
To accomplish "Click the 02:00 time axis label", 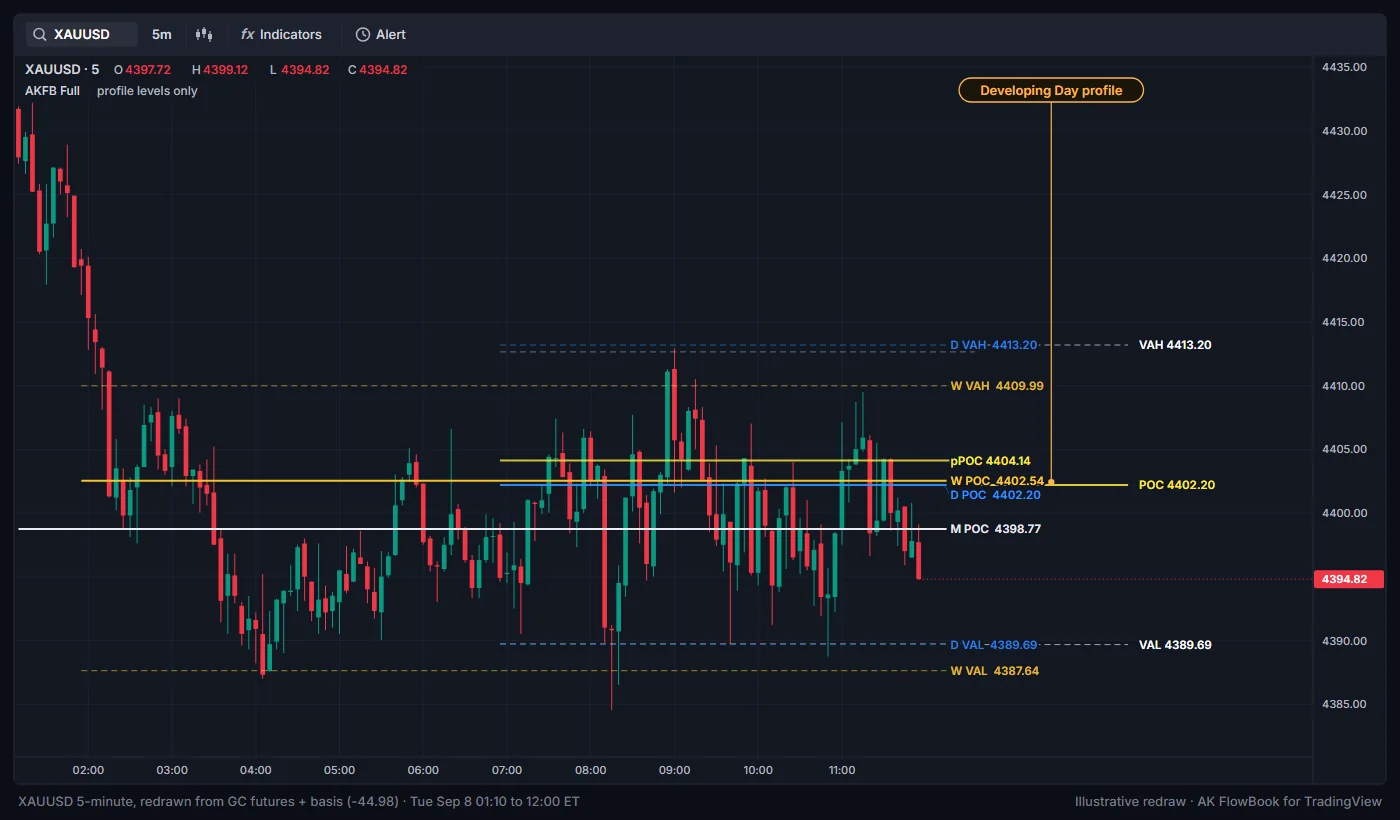I will pos(88,770).
